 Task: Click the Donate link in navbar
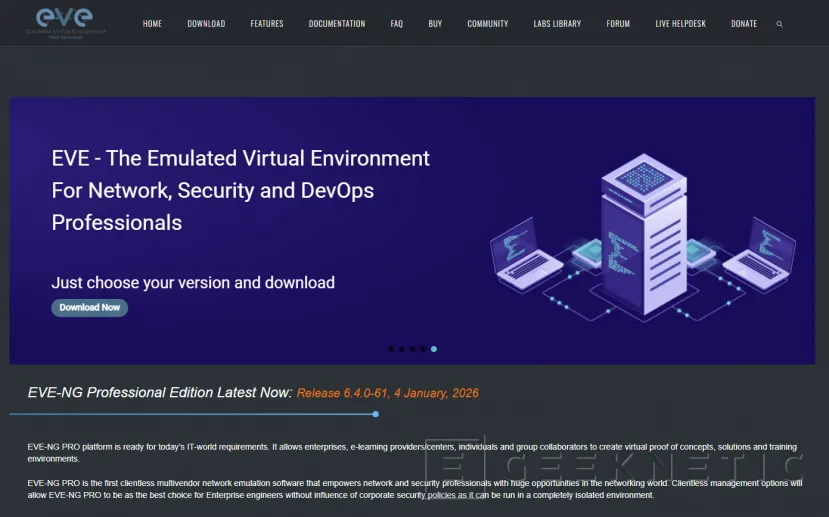point(744,24)
